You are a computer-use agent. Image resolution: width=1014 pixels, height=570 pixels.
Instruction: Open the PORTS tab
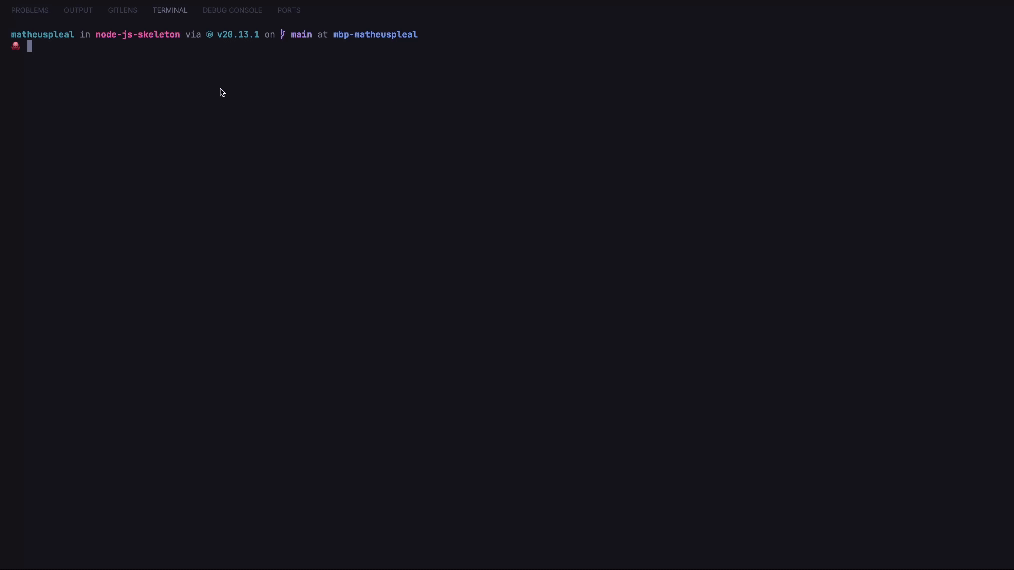288,10
